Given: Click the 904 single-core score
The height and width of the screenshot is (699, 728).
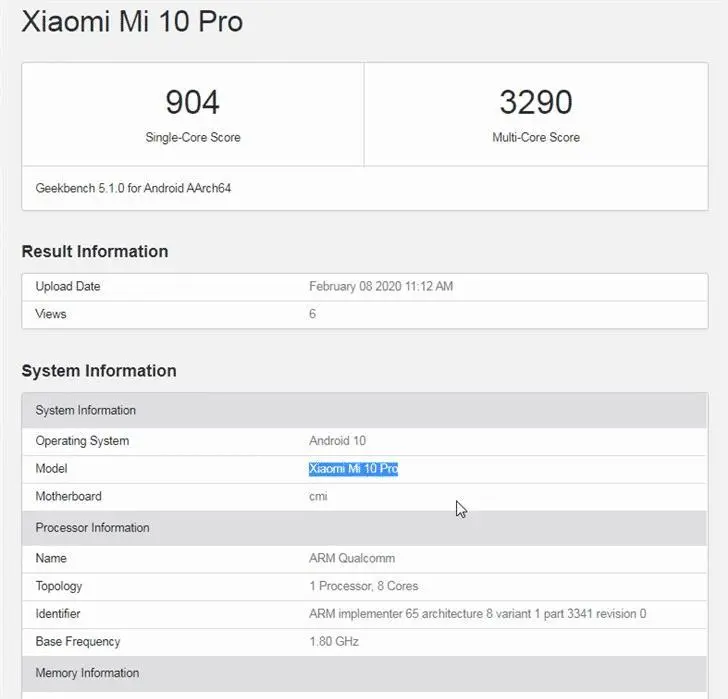Looking at the screenshot, I should (192, 102).
